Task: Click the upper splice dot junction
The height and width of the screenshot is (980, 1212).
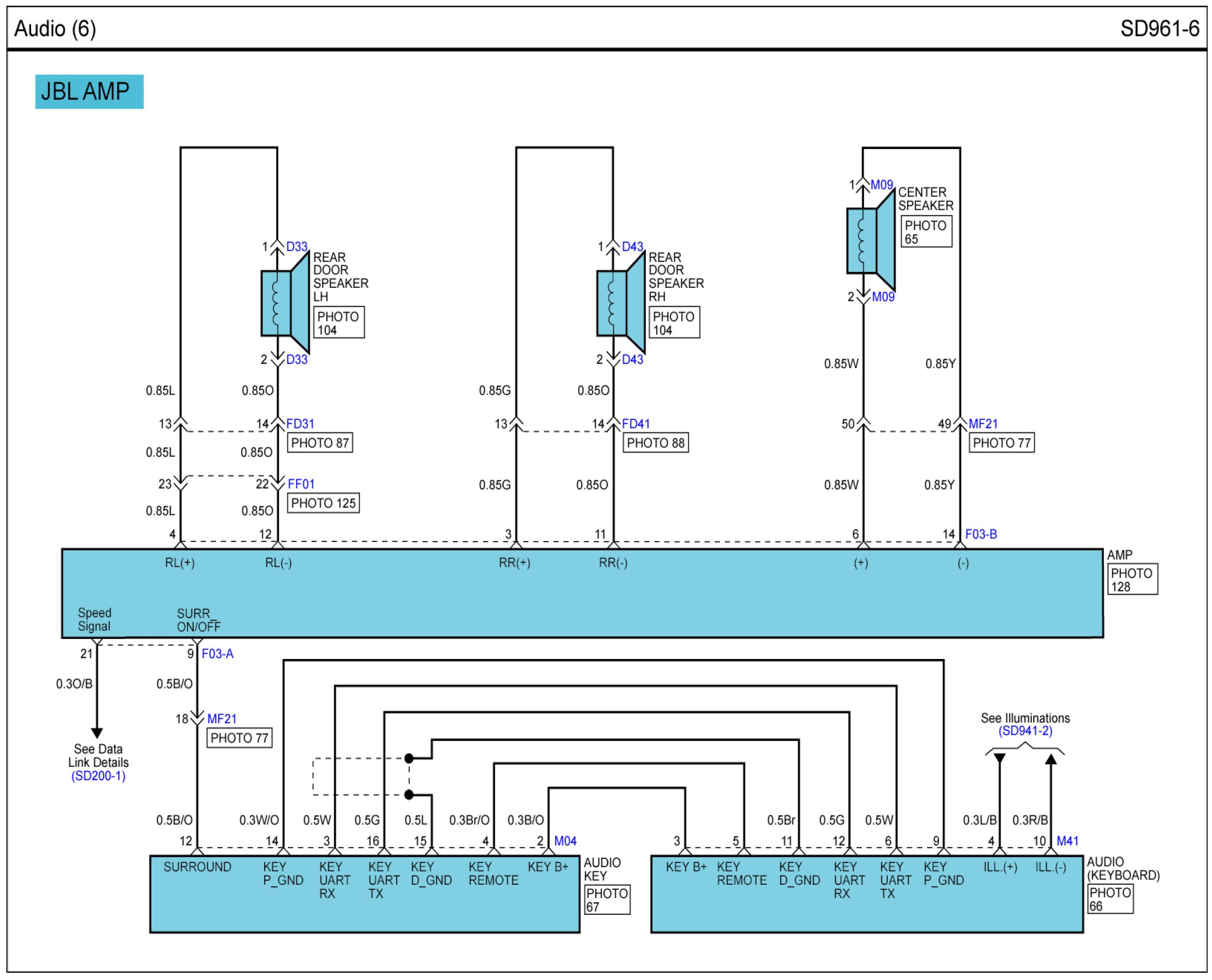Action: pos(409,758)
